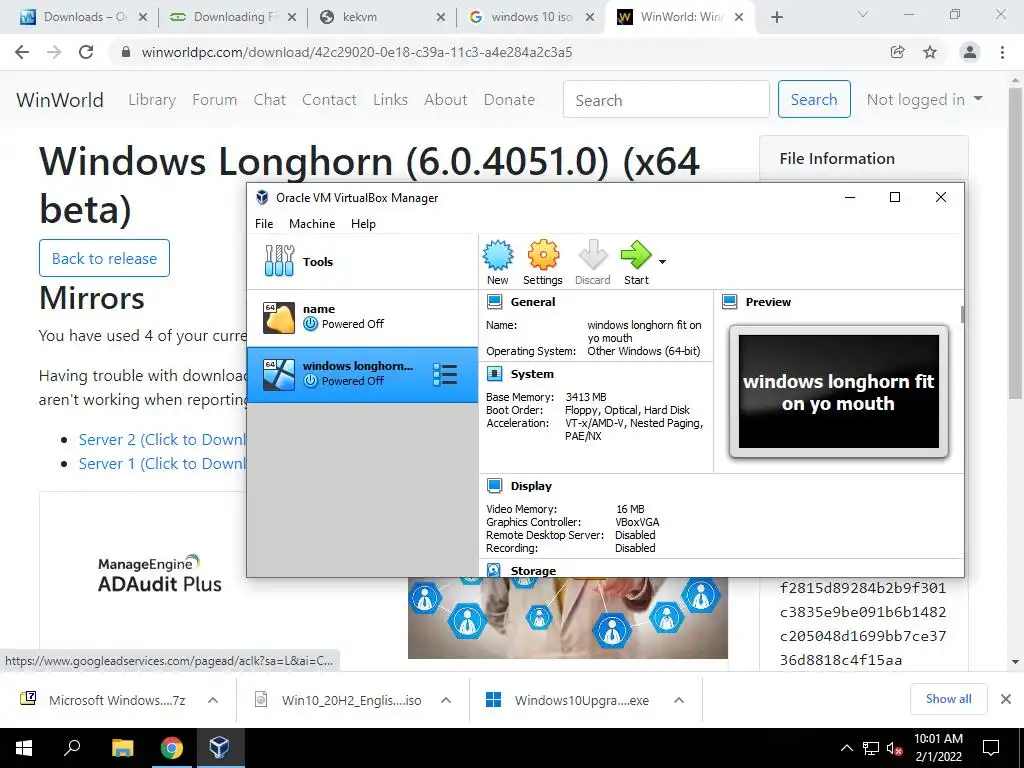This screenshot has height=768, width=1024.
Task: Expand options for Win10_20H2 iso download
Action: coord(446,700)
